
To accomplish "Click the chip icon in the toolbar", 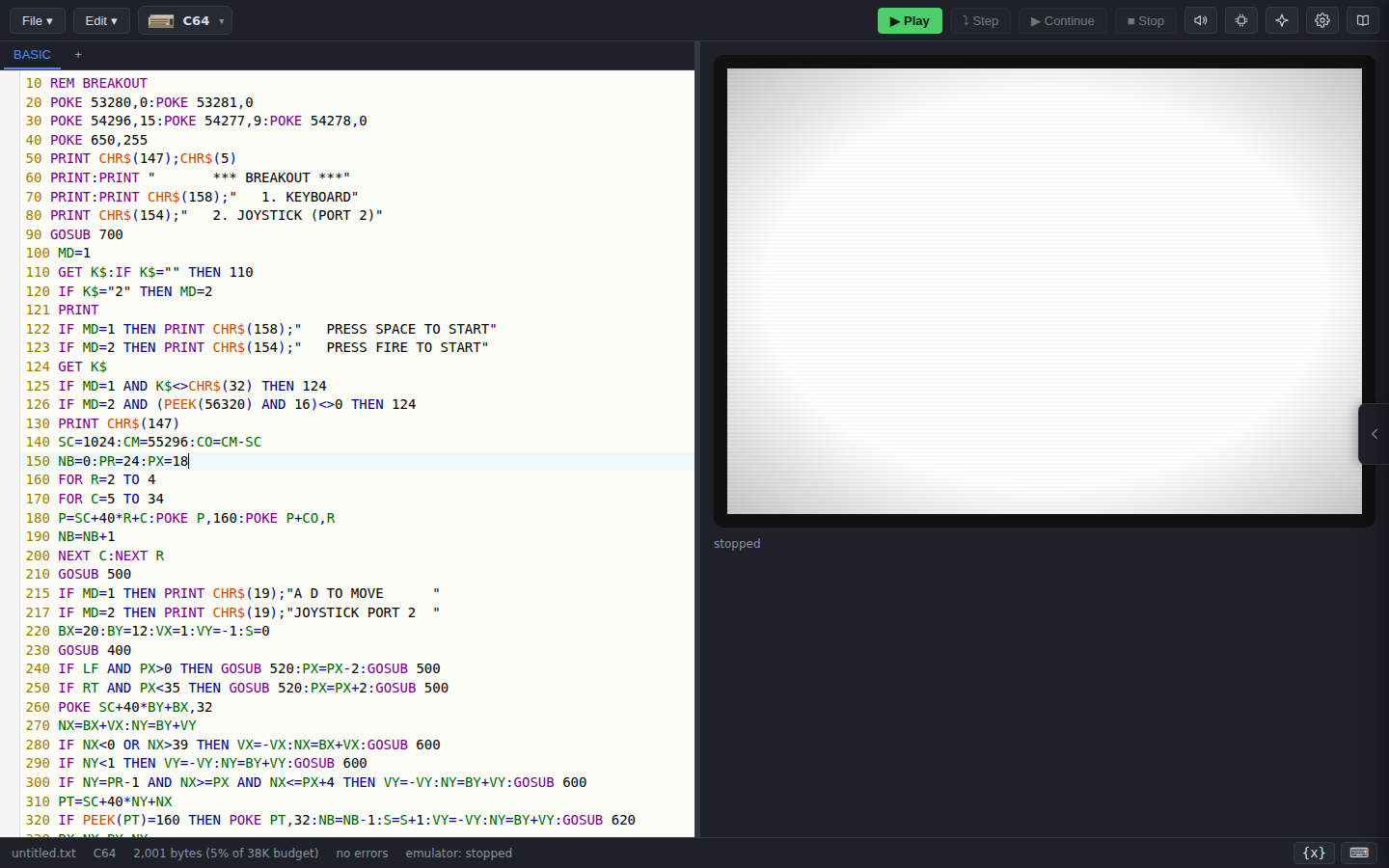I will pos(1241,20).
